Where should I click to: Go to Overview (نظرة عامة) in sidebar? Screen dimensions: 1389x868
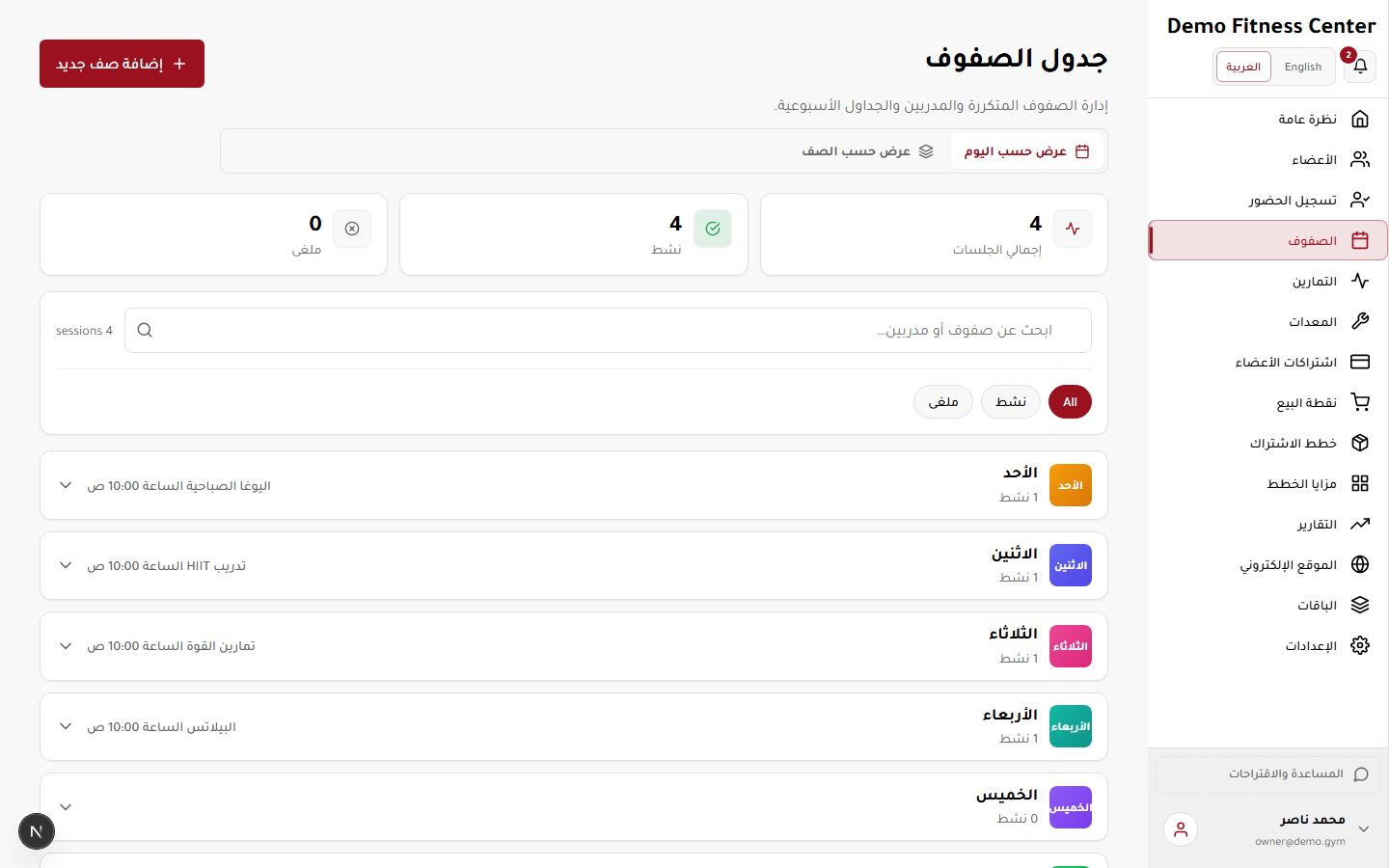click(1267, 119)
